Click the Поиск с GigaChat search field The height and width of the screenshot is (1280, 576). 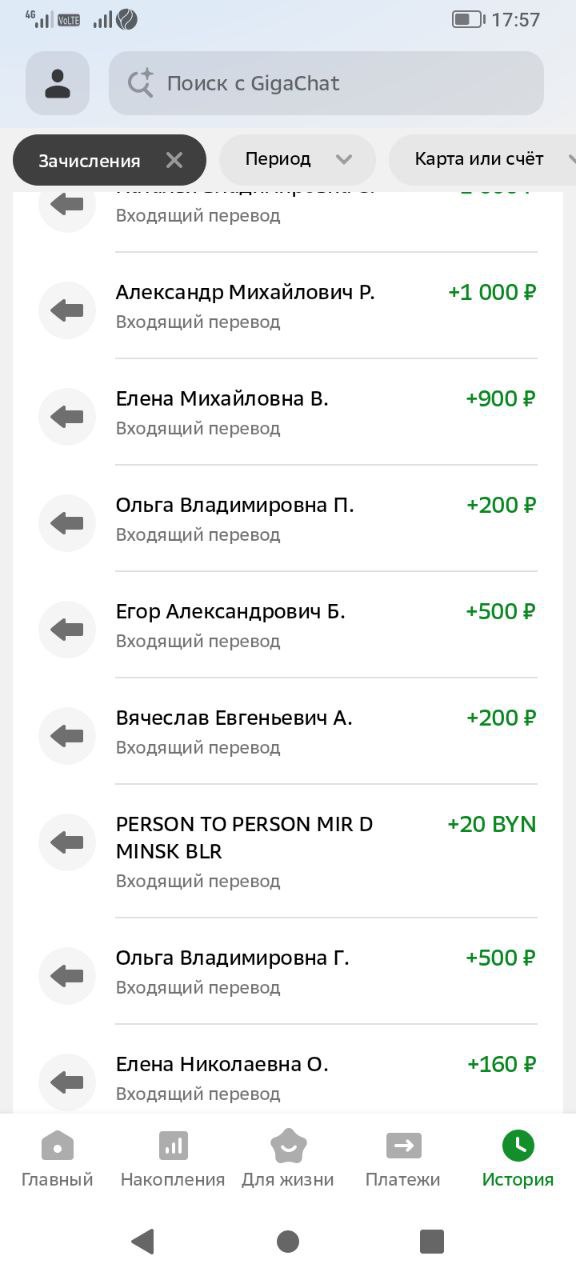coord(326,83)
